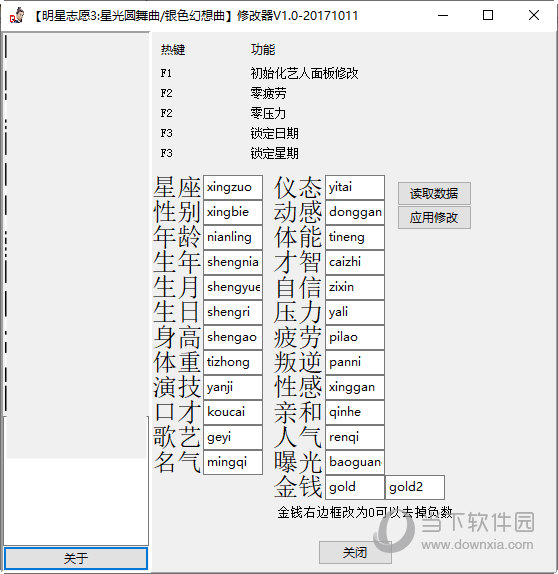558x574 pixels.
Task: Click the 性别 xingbie text box
Action: [233, 212]
